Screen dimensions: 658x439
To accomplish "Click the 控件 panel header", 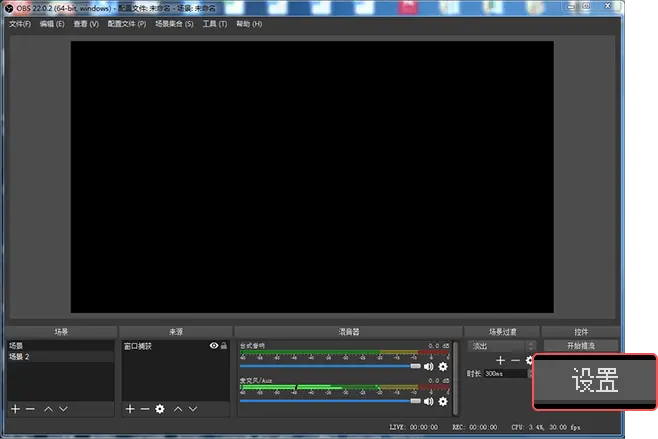I will pyautogui.click(x=581, y=332).
